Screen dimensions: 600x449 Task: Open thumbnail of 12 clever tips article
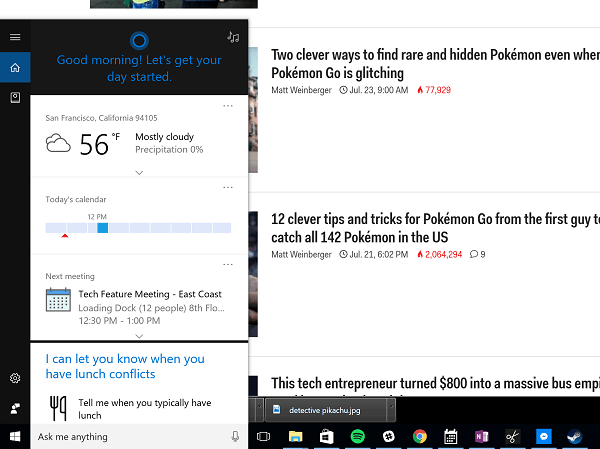coord(253,274)
